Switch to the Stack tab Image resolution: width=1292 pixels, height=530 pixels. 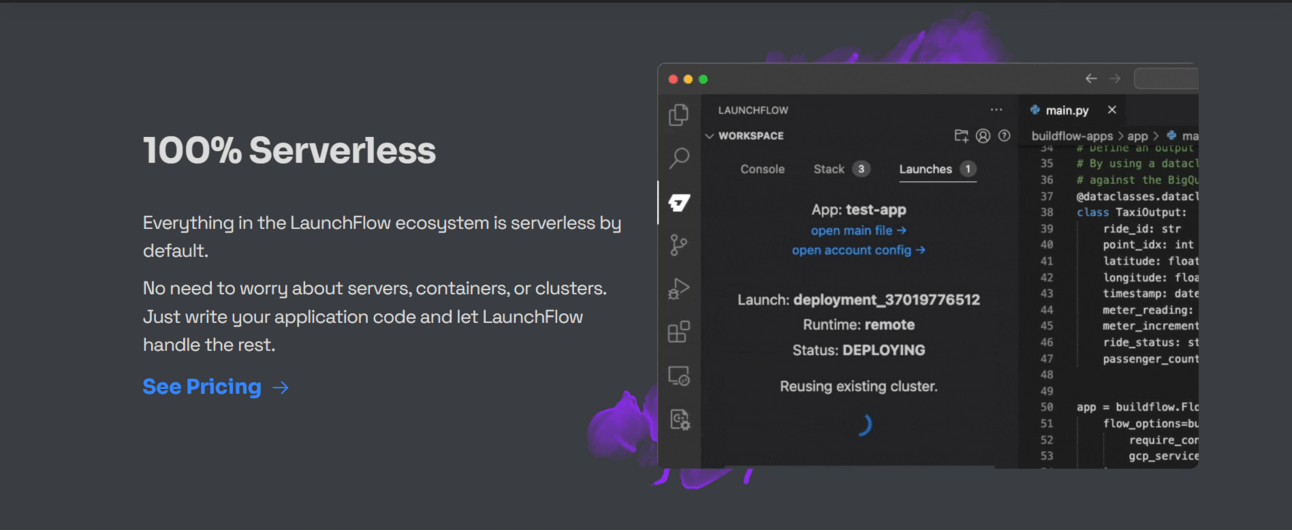(841, 169)
